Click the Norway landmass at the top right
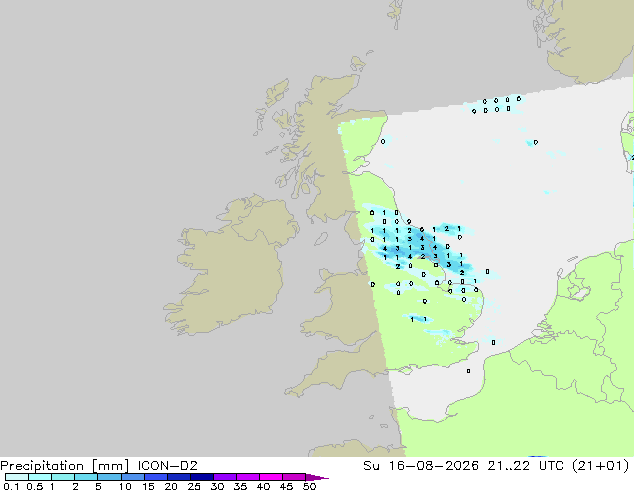The height and width of the screenshot is (490, 634). pos(586,38)
